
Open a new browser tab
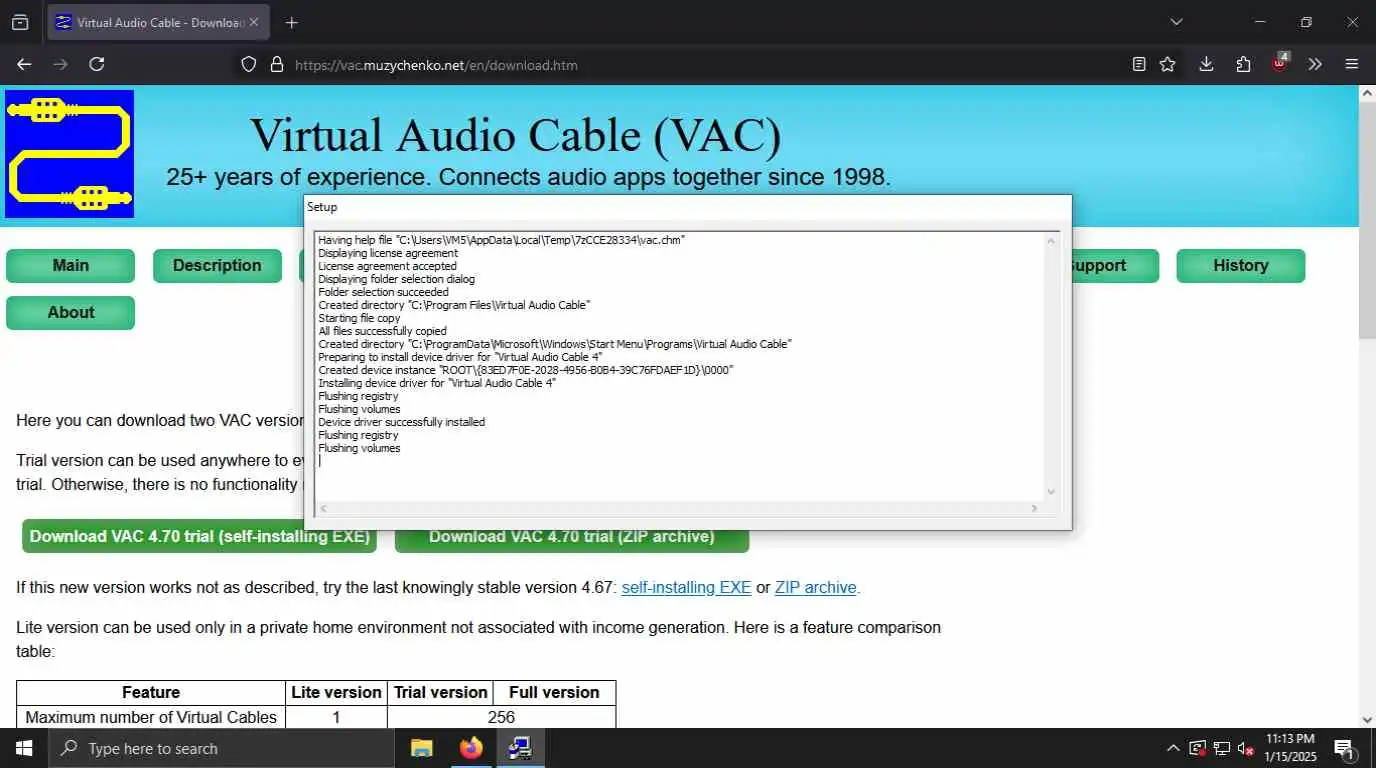click(x=291, y=22)
